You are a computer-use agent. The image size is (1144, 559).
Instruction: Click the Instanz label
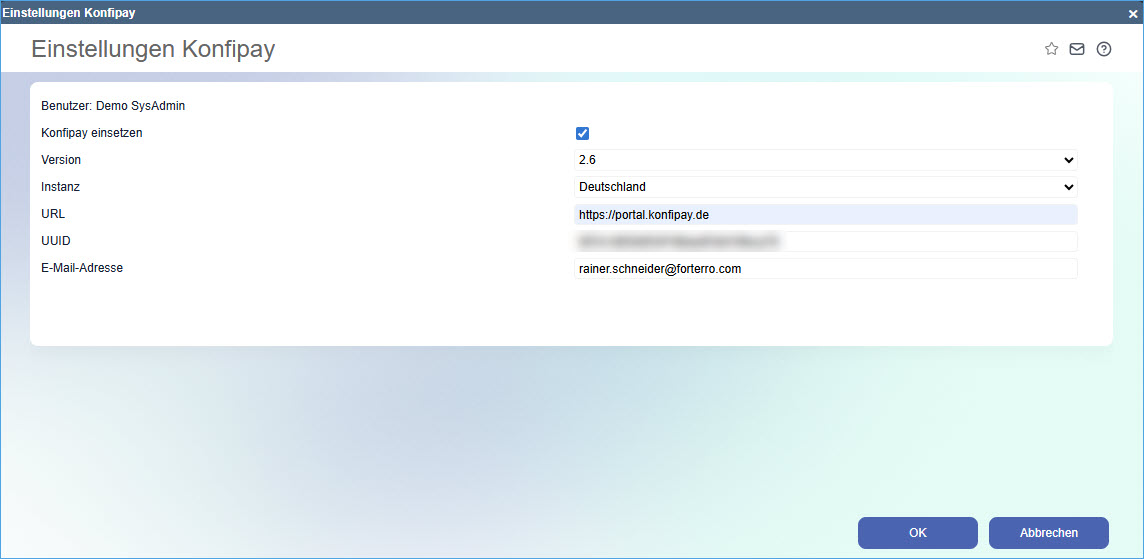click(x=61, y=187)
